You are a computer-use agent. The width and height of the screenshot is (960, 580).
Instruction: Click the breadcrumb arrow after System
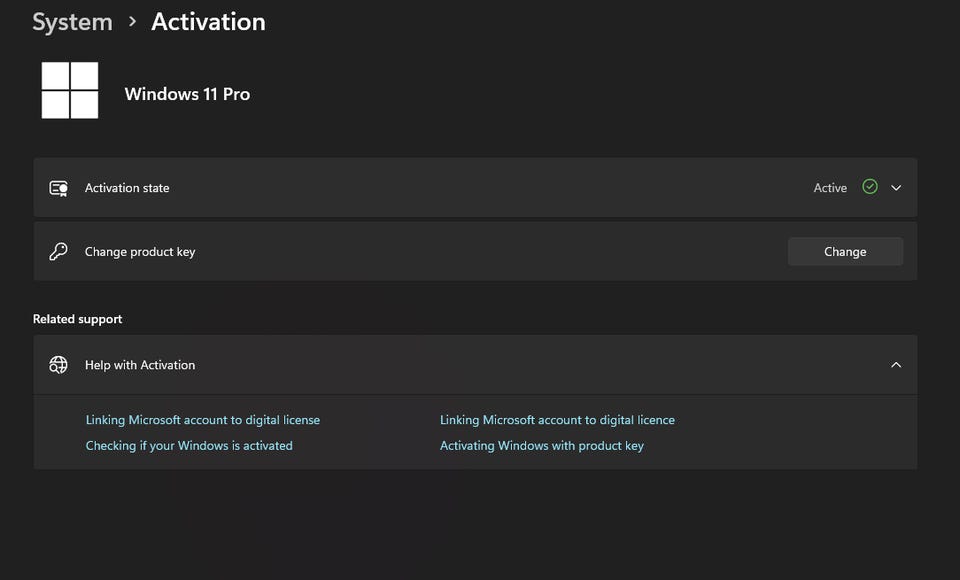pyautogui.click(x=132, y=22)
